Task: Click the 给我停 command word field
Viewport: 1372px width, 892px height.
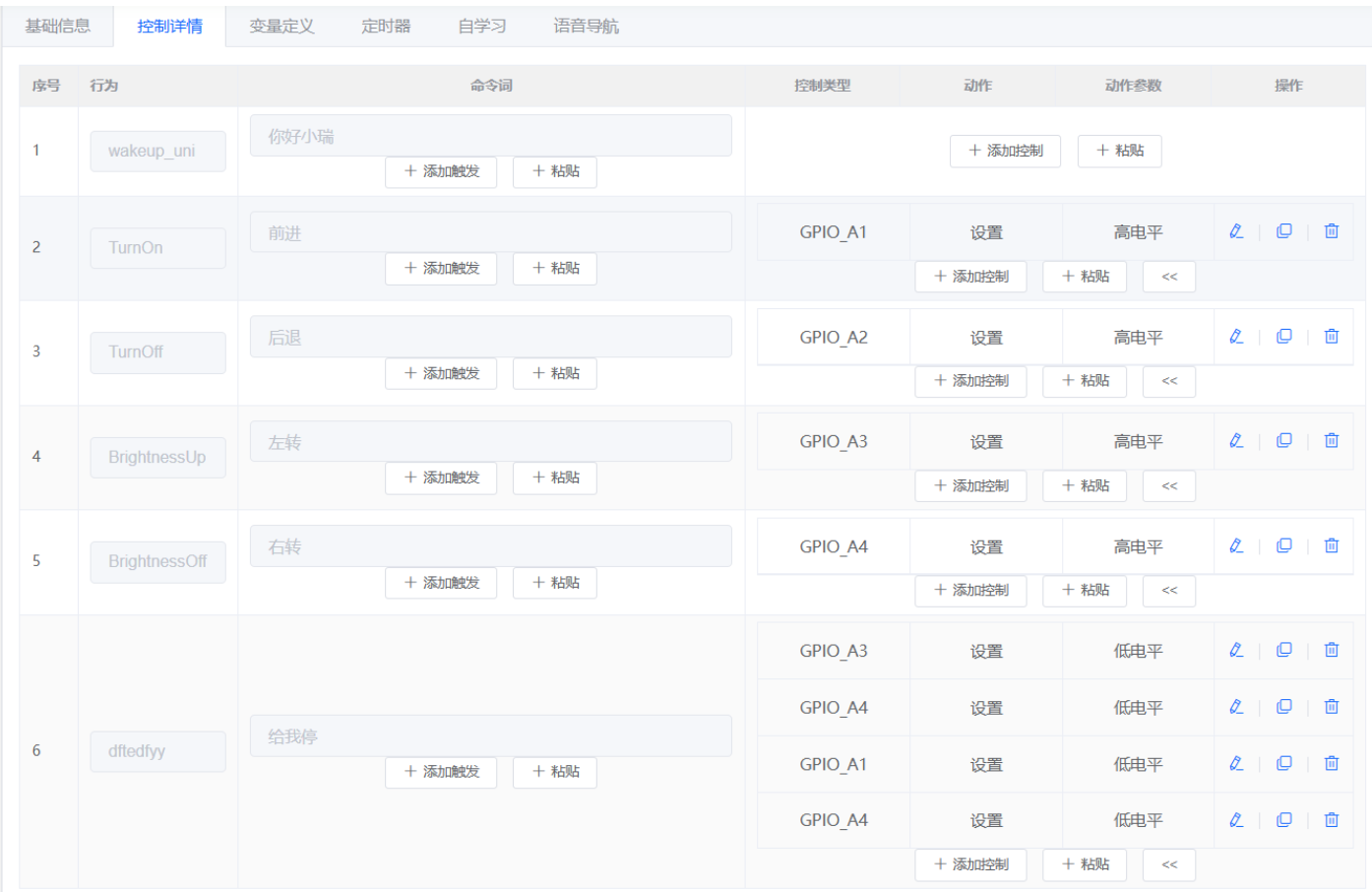Action: coord(491,736)
